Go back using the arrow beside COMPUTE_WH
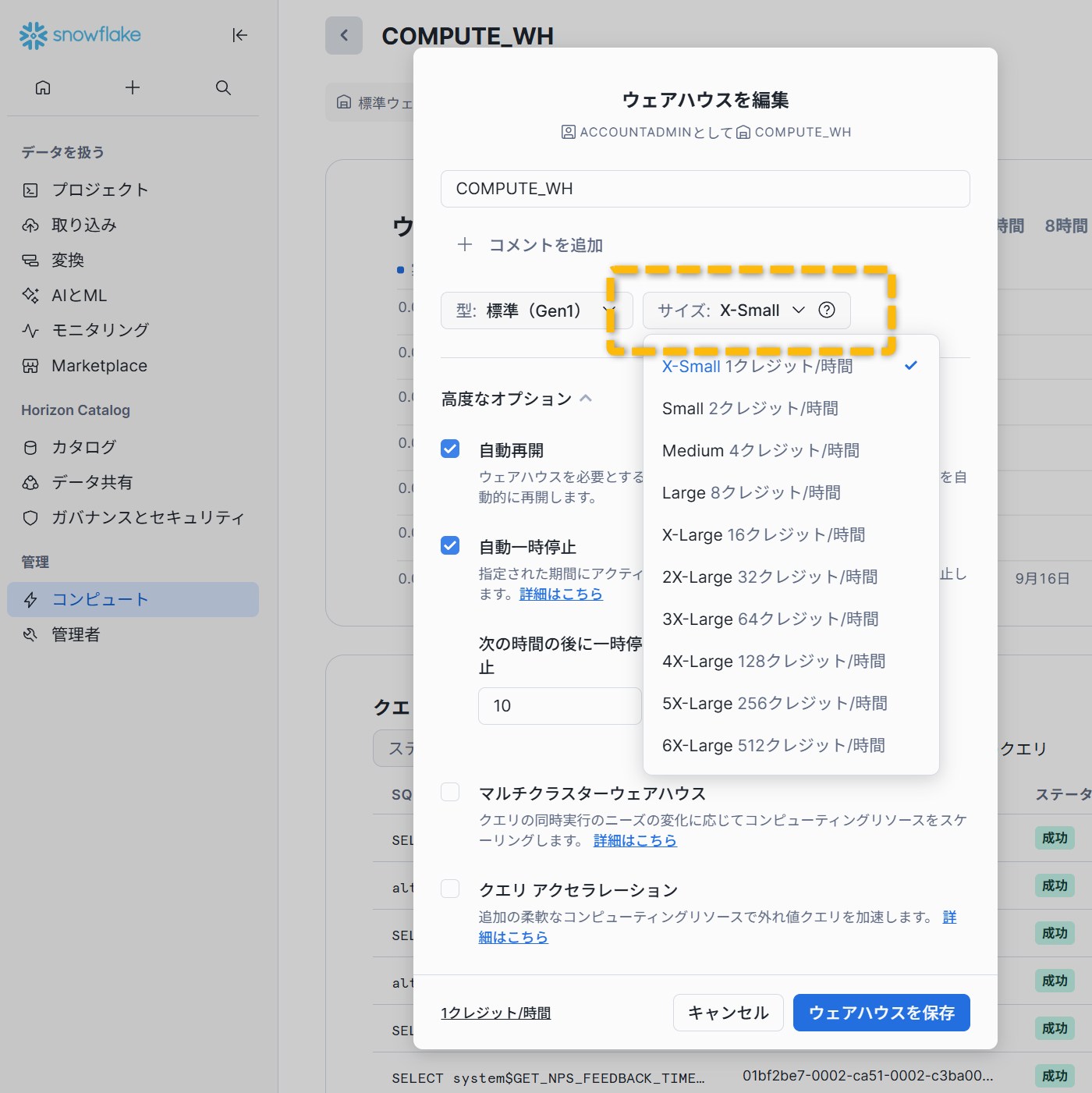The height and width of the screenshot is (1093, 1092). [x=344, y=36]
